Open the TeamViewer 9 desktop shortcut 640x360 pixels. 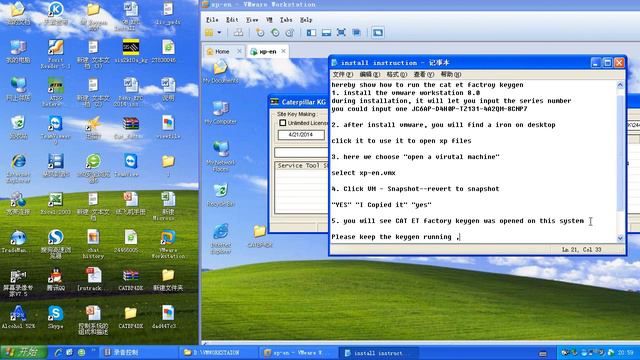pos(56,129)
